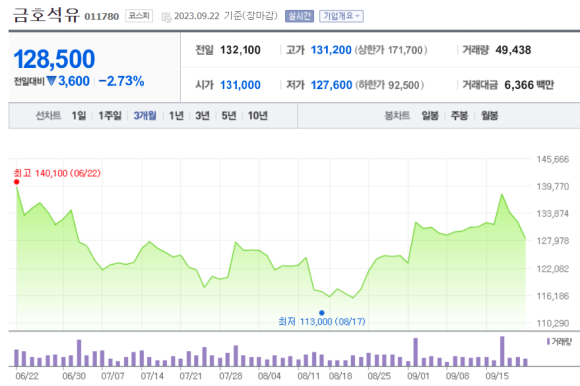Click the 전일 value 132,100
The height and width of the screenshot is (386, 580).
(240, 50)
